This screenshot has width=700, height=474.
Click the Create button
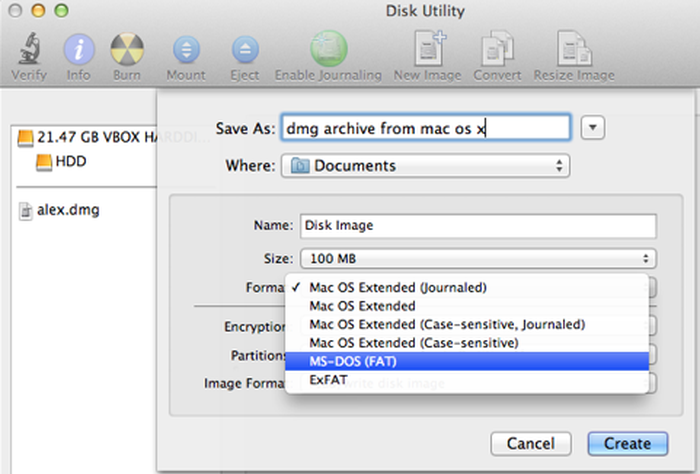pyautogui.click(x=628, y=444)
